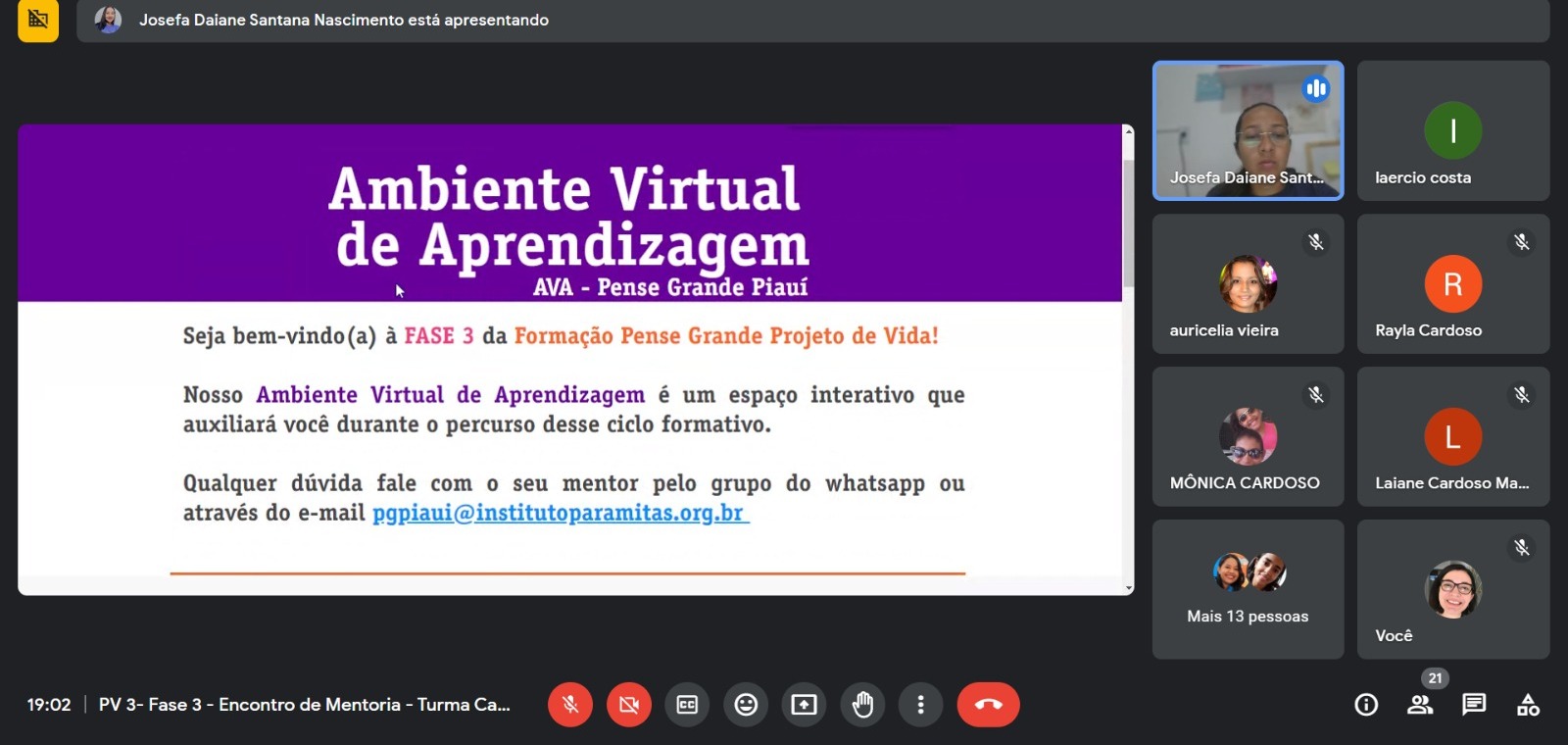Click the 'FASE 3' pink text
The width and height of the screenshot is (1568, 745).
click(439, 335)
